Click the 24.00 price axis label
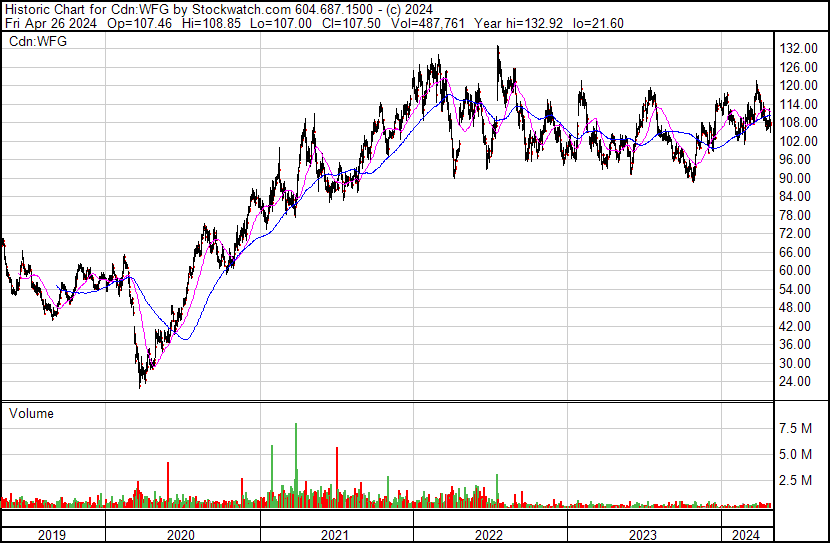Viewport: 830px width, 543px height. [x=797, y=382]
